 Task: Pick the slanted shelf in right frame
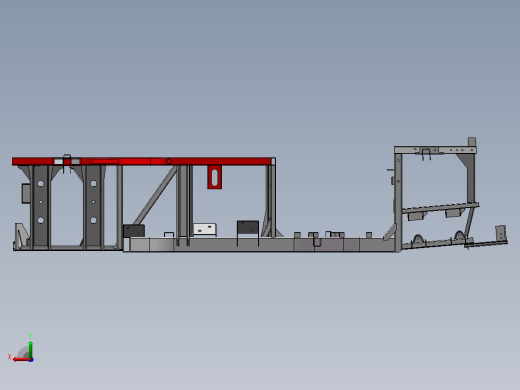[x=440, y=207]
